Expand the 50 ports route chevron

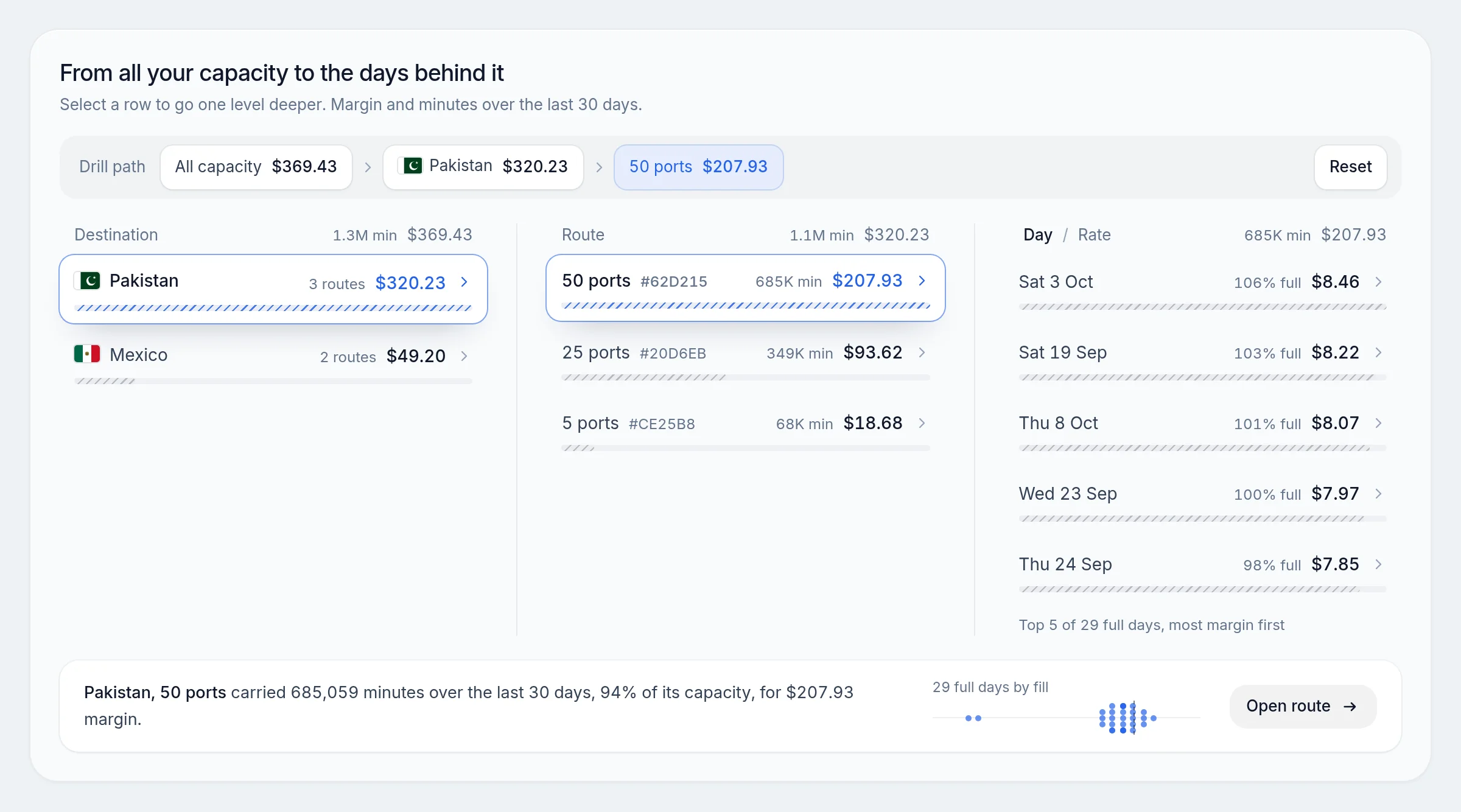(922, 281)
